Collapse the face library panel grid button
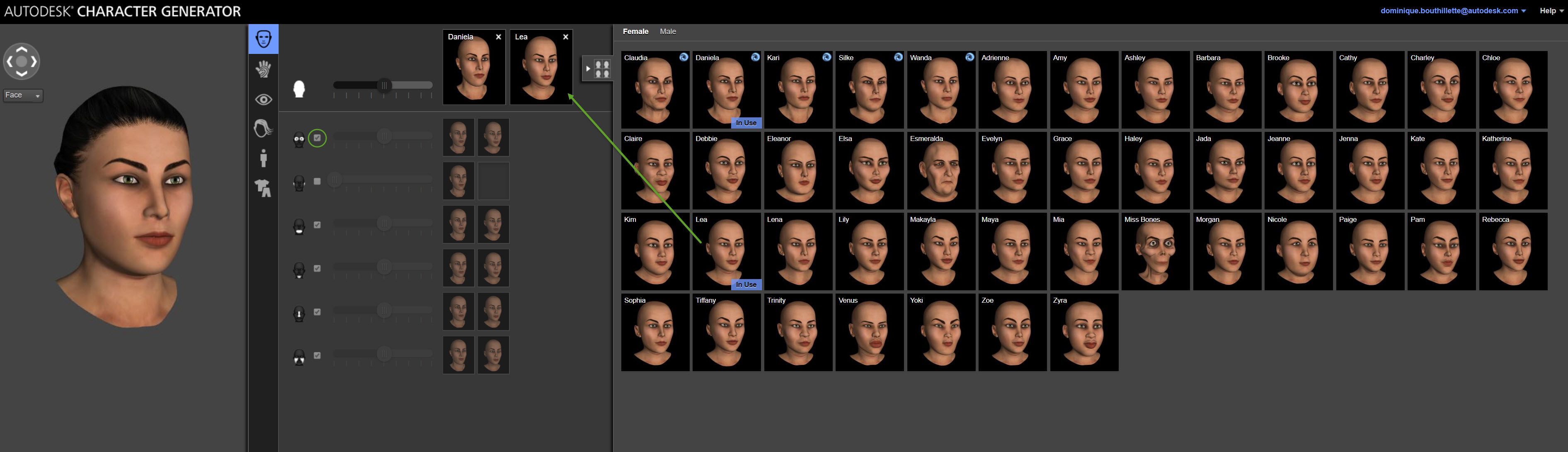Image resolution: width=1568 pixels, height=452 pixels. [597, 69]
